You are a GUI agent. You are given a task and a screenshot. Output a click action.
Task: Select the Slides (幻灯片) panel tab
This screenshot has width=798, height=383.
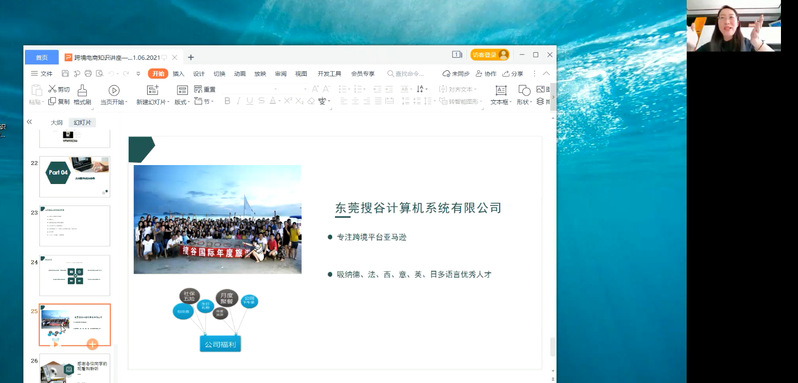click(x=82, y=123)
